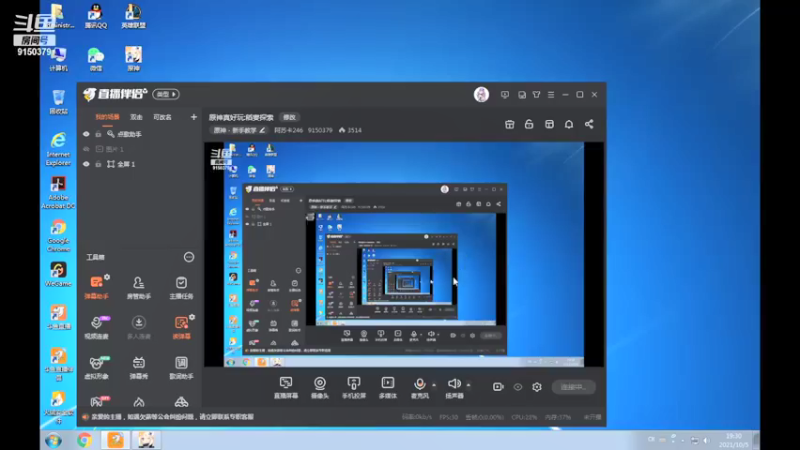
Task: Expand the microphone options arrow
Action: pos(434,385)
